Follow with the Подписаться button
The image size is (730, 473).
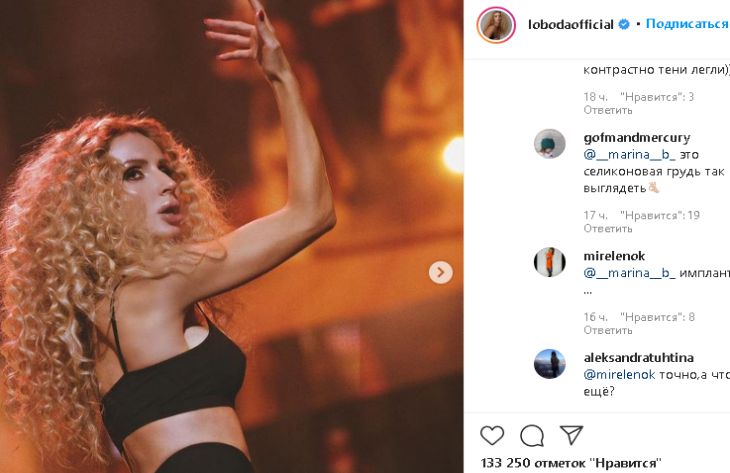687,24
